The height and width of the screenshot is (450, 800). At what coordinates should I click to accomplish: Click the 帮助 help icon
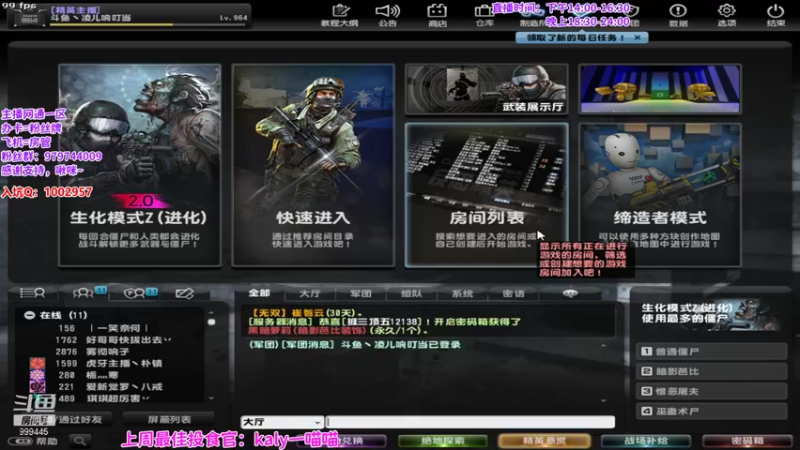click(34, 441)
